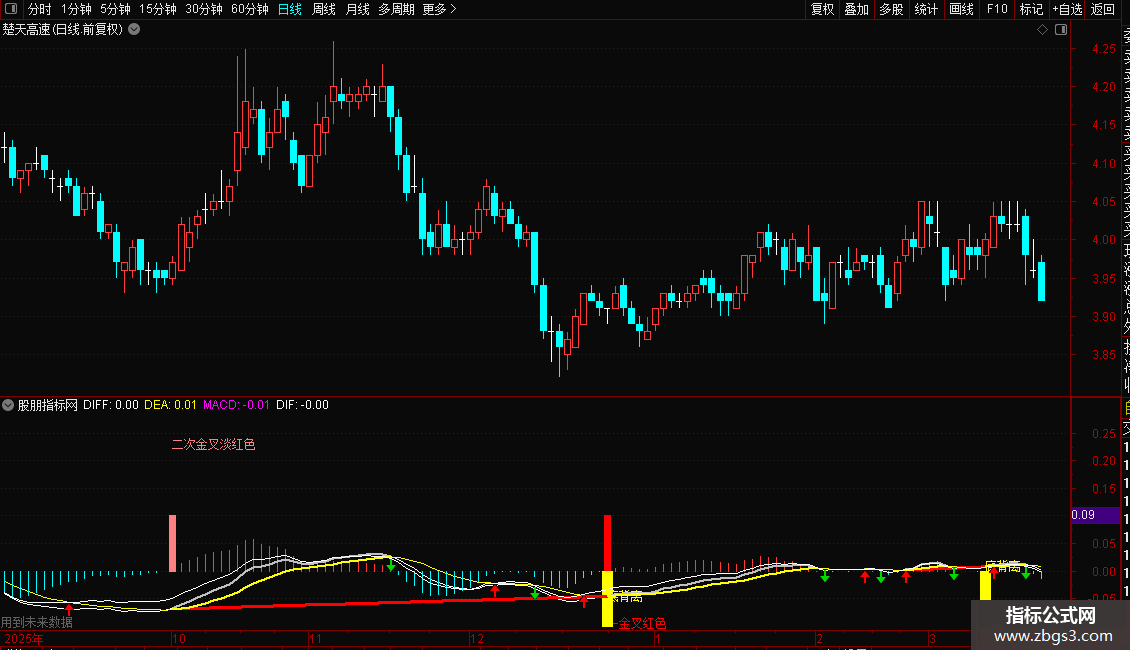
Task: Toggle the left side panel icon in the top bar
Action: point(11,9)
